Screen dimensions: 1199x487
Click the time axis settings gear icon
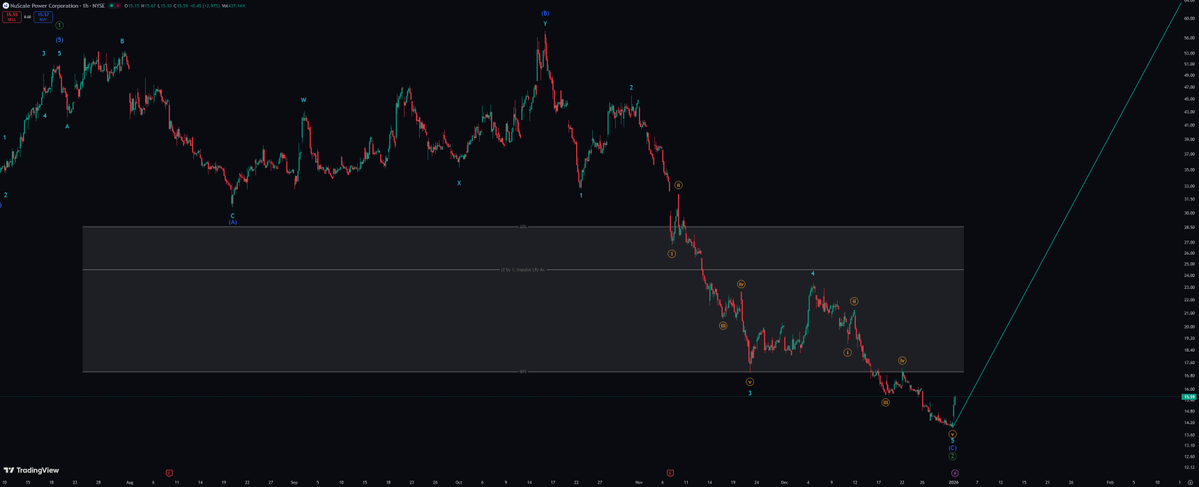click(x=1189, y=483)
